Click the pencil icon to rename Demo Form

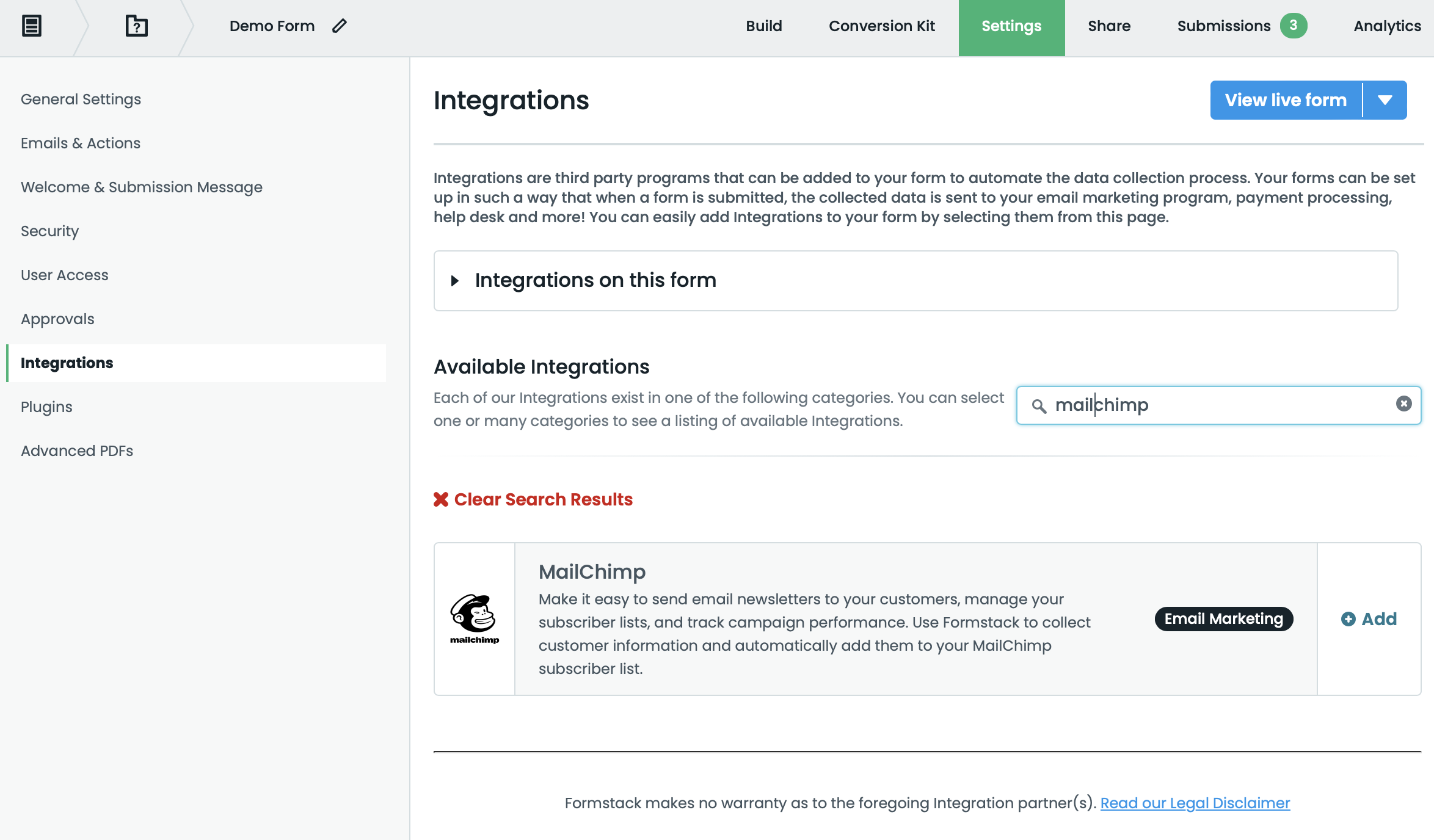340,26
